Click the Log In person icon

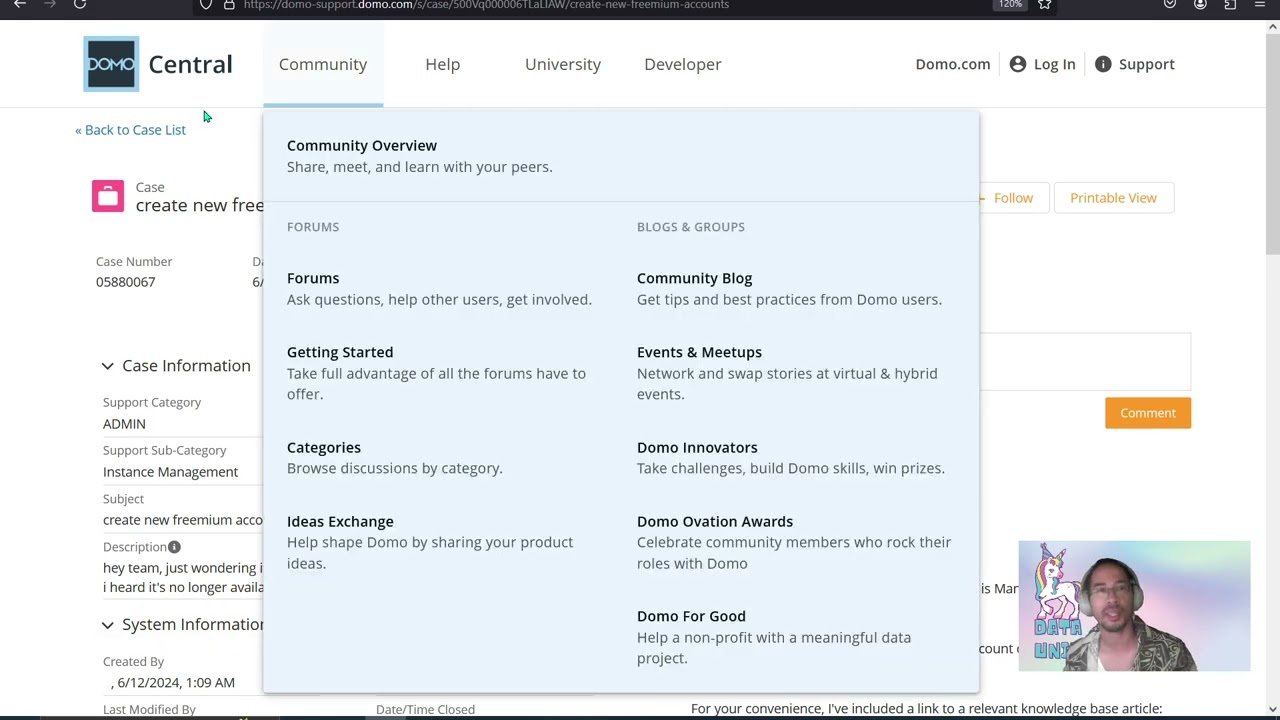(x=1018, y=64)
